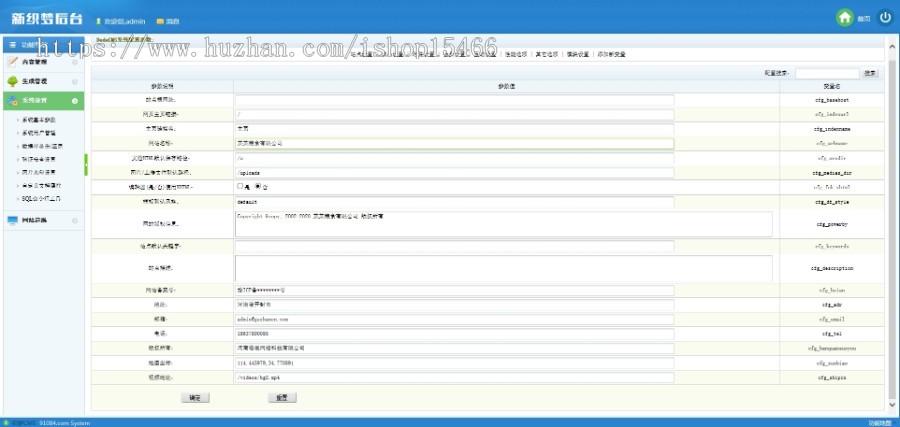
Task: Click the pencil icon for content management
Action: tap(12, 61)
